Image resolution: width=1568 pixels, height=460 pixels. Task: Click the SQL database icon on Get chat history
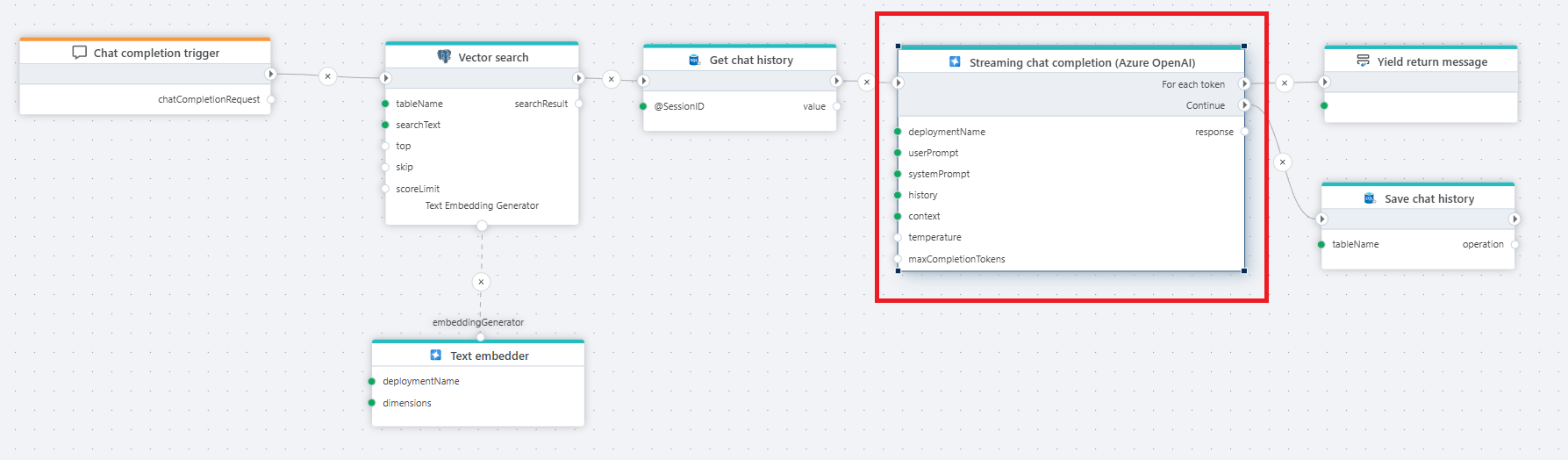click(x=694, y=60)
